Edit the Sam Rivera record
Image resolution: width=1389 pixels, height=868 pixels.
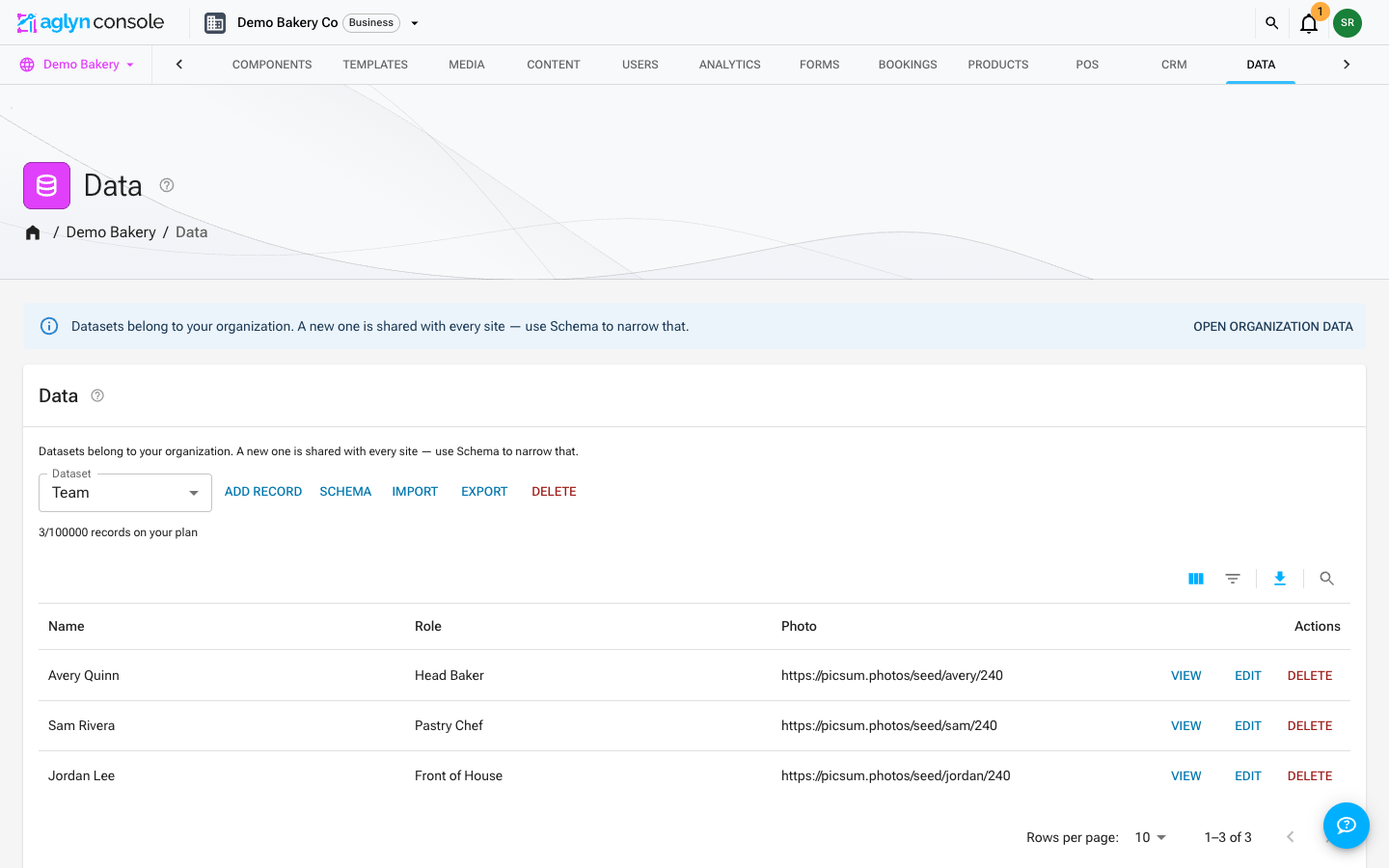pyautogui.click(x=1248, y=726)
